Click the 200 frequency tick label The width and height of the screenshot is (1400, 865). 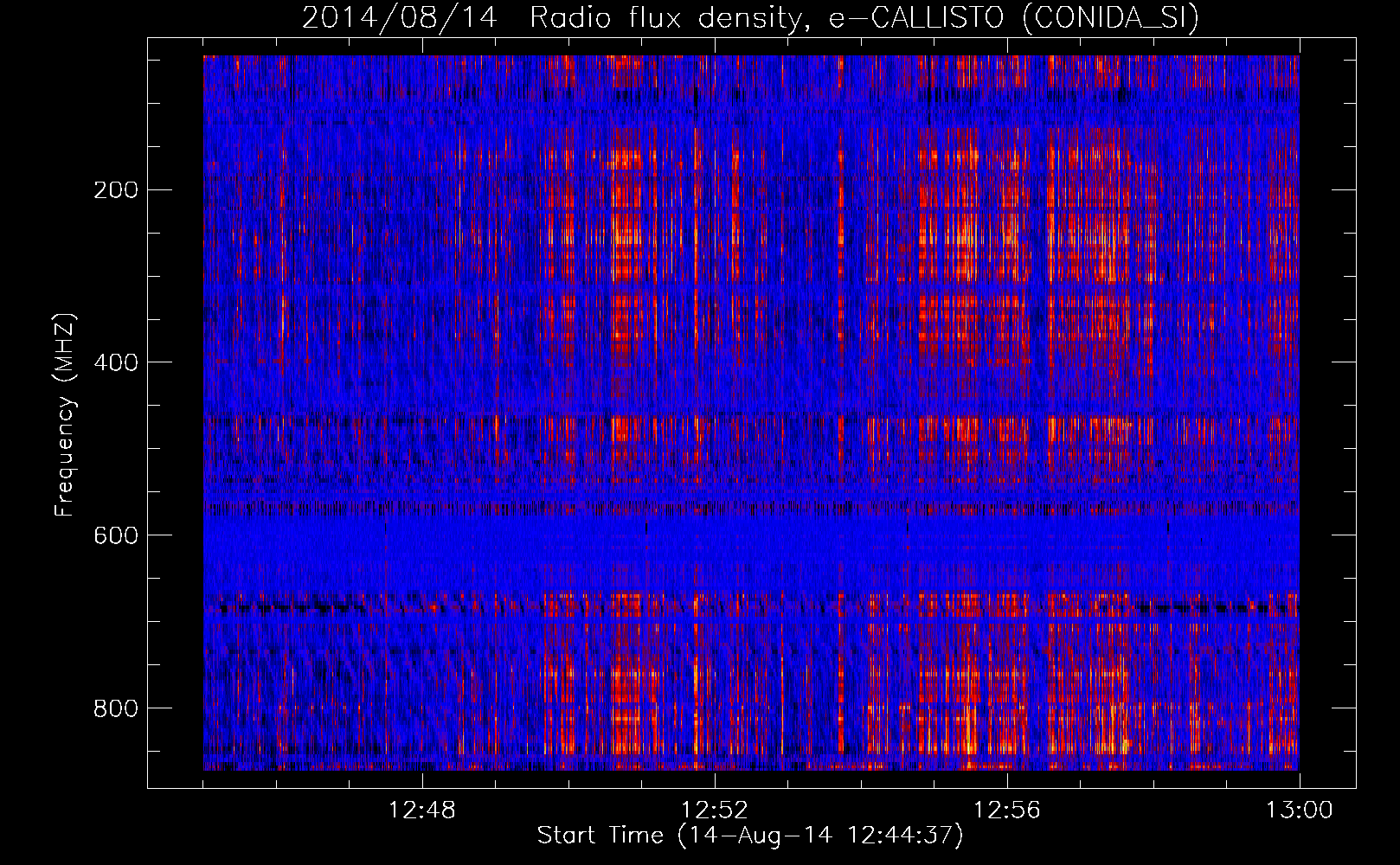click(115, 190)
